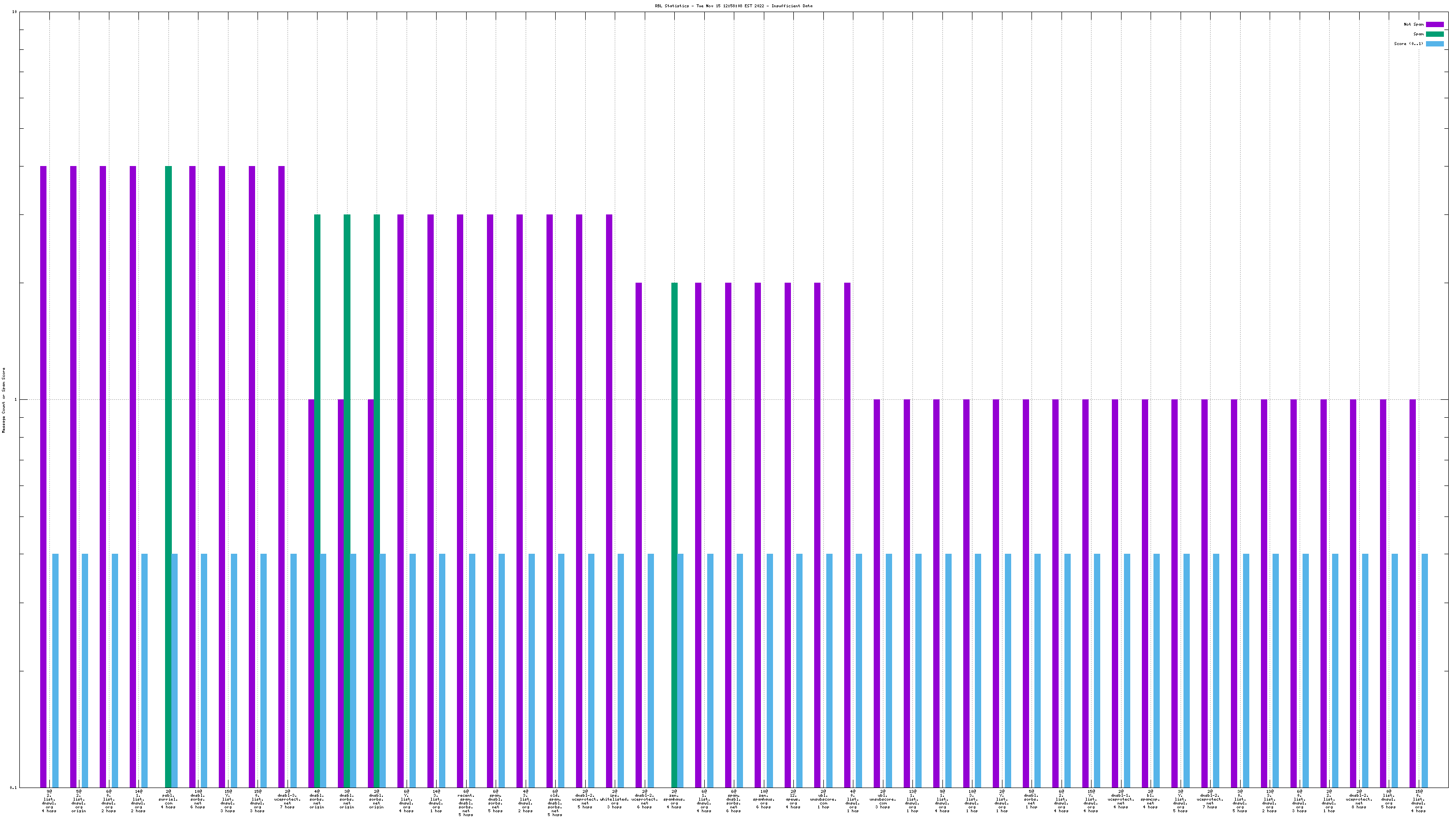
Task: Click the y-axis tick label 1
Action: tap(15, 400)
